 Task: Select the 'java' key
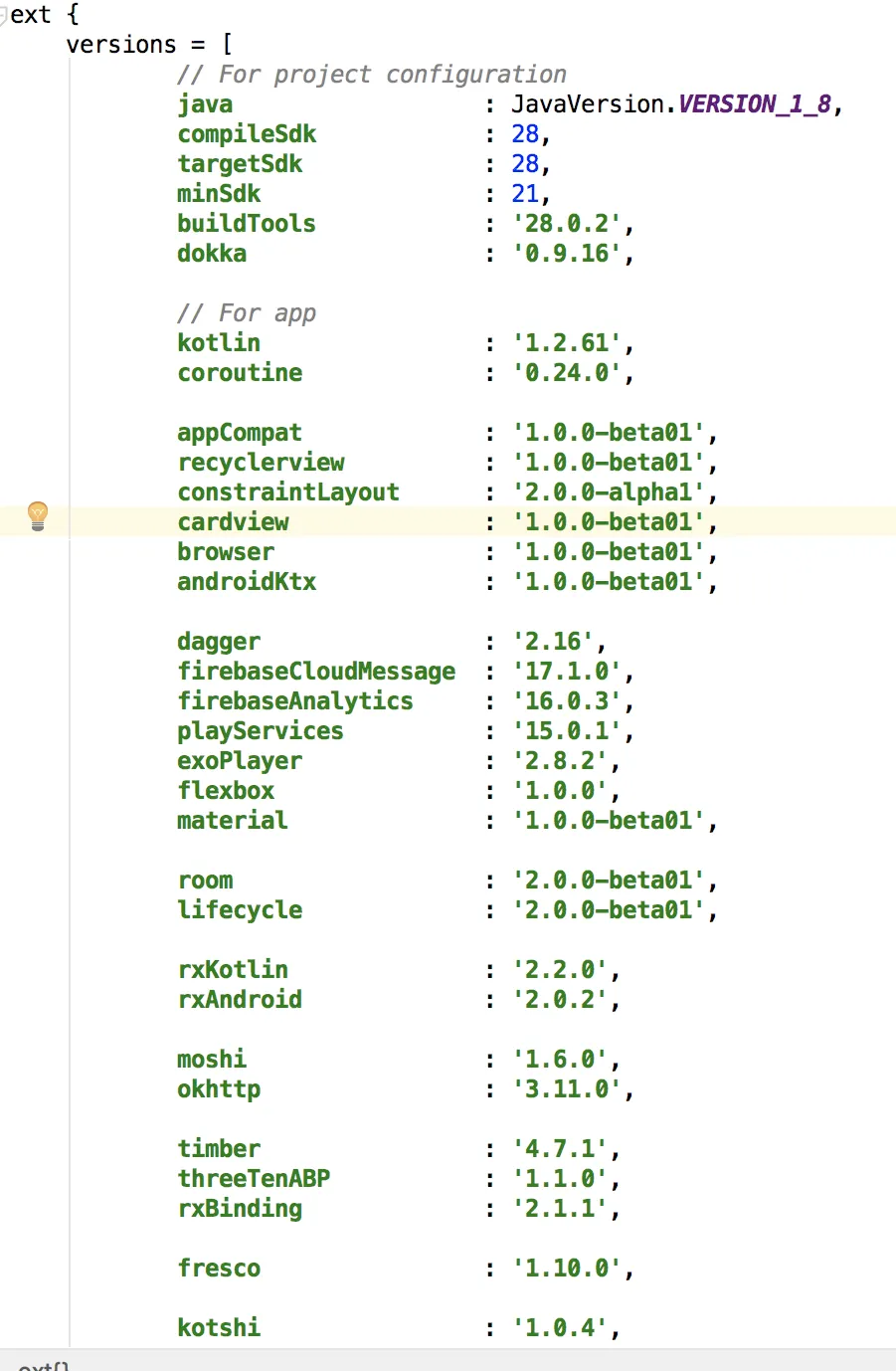(x=205, y=104)
